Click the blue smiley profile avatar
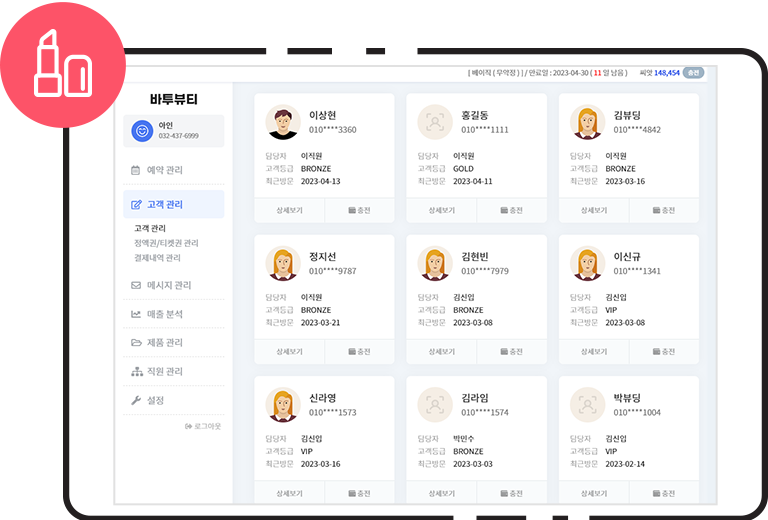This screenshot has width=768, height=520. [142, 130]
